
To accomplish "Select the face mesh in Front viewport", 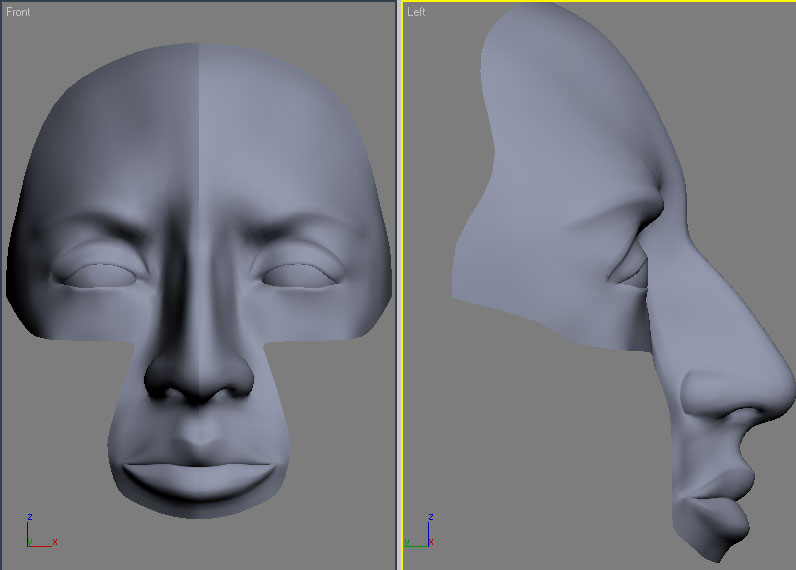I will pos(198,280).
